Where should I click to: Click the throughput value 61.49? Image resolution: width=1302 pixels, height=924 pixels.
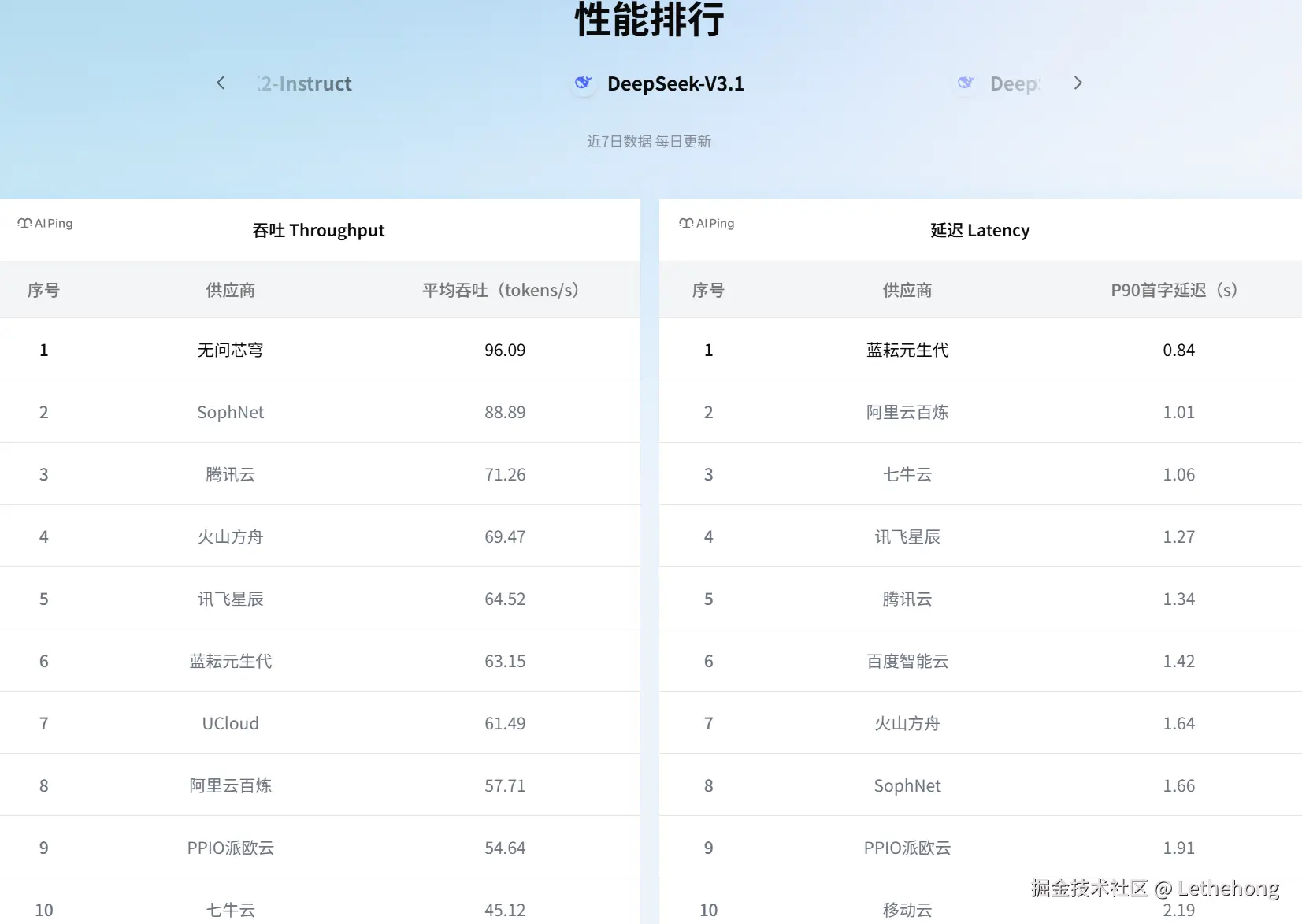(505, 723)
